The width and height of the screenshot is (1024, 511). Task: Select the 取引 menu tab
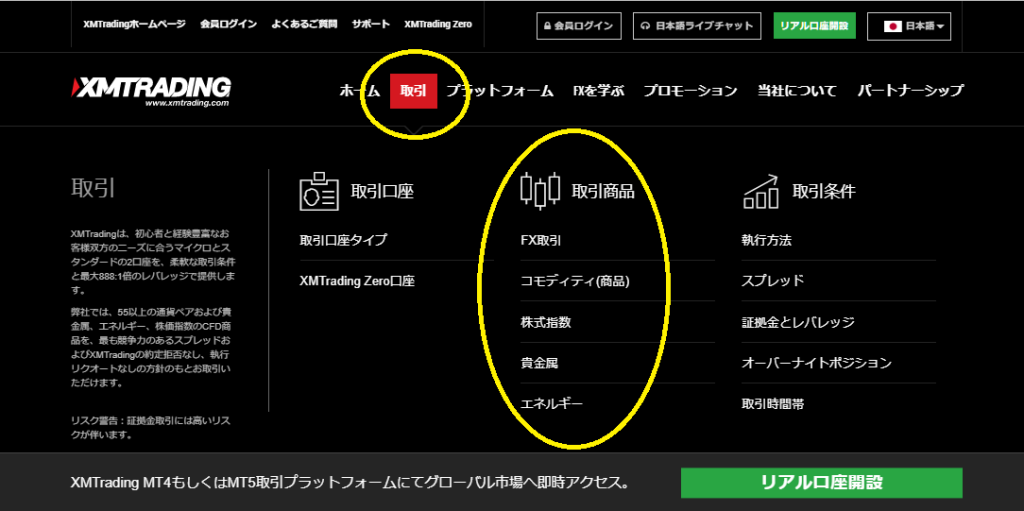pos(413,90)
